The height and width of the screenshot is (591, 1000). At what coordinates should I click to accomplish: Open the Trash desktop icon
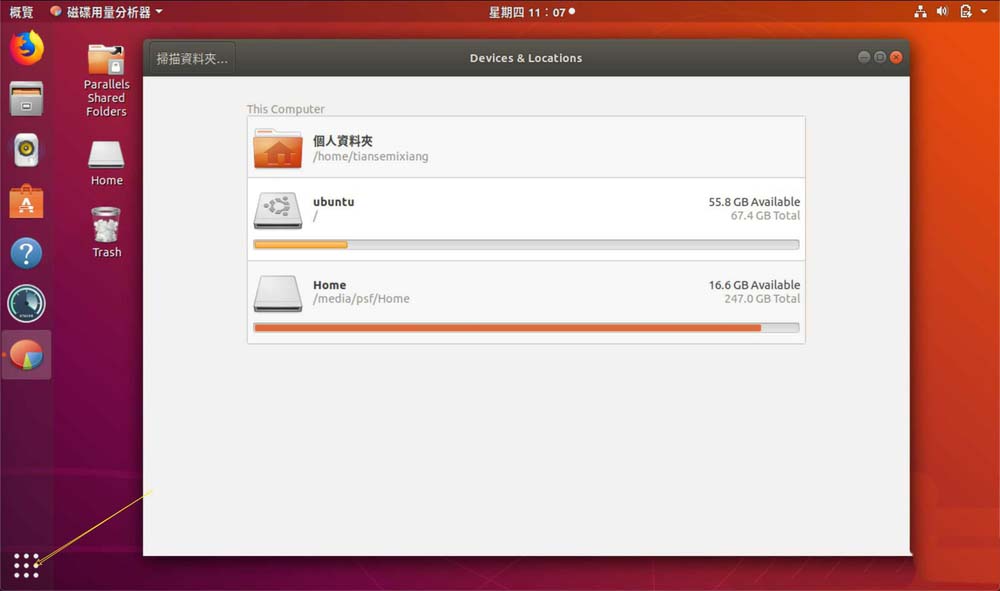[107, 233]
